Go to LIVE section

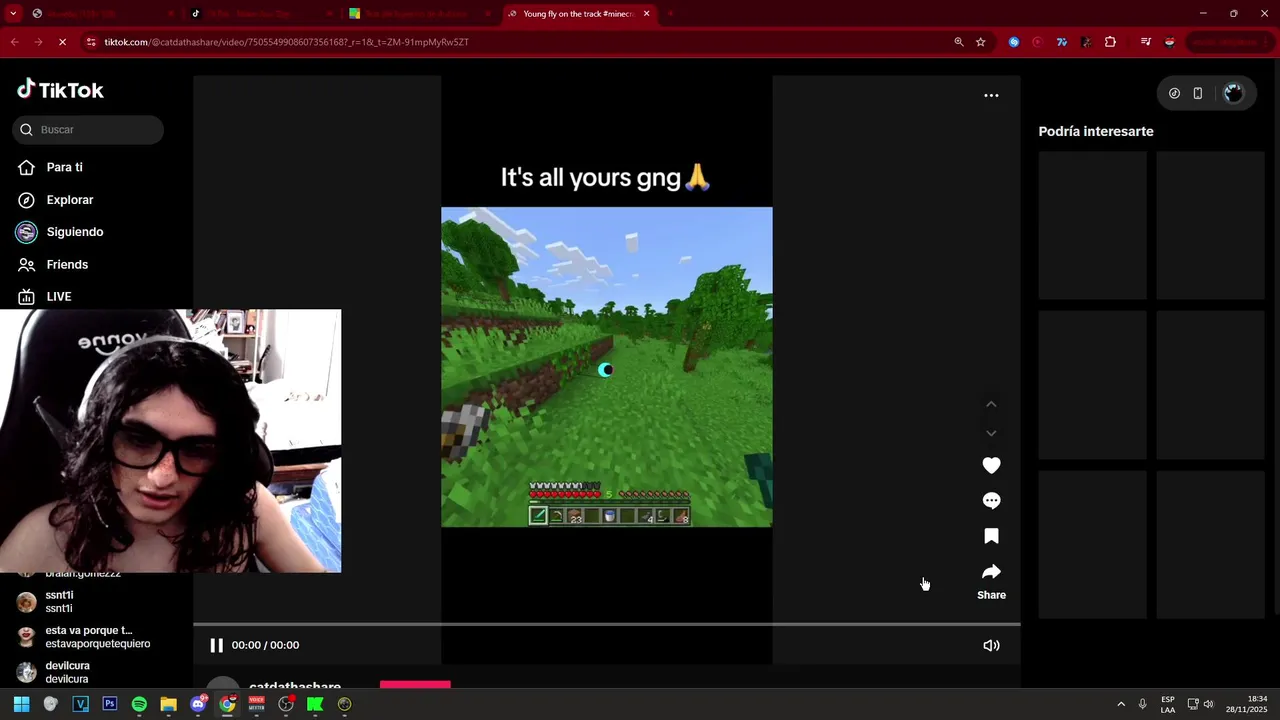click(x=58, y=297)
